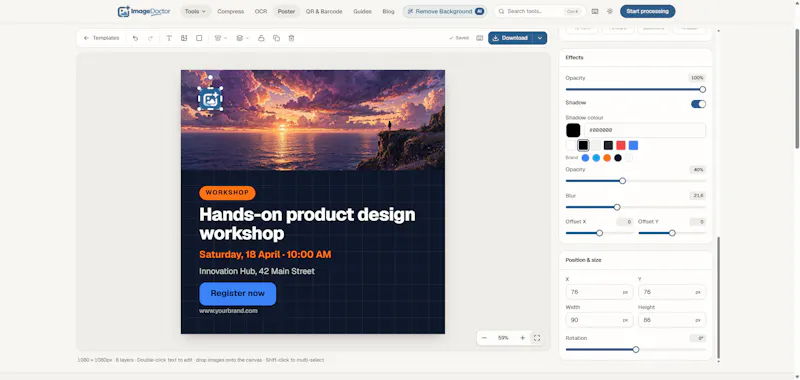Add a text layer with the T tool

(169, 38)
